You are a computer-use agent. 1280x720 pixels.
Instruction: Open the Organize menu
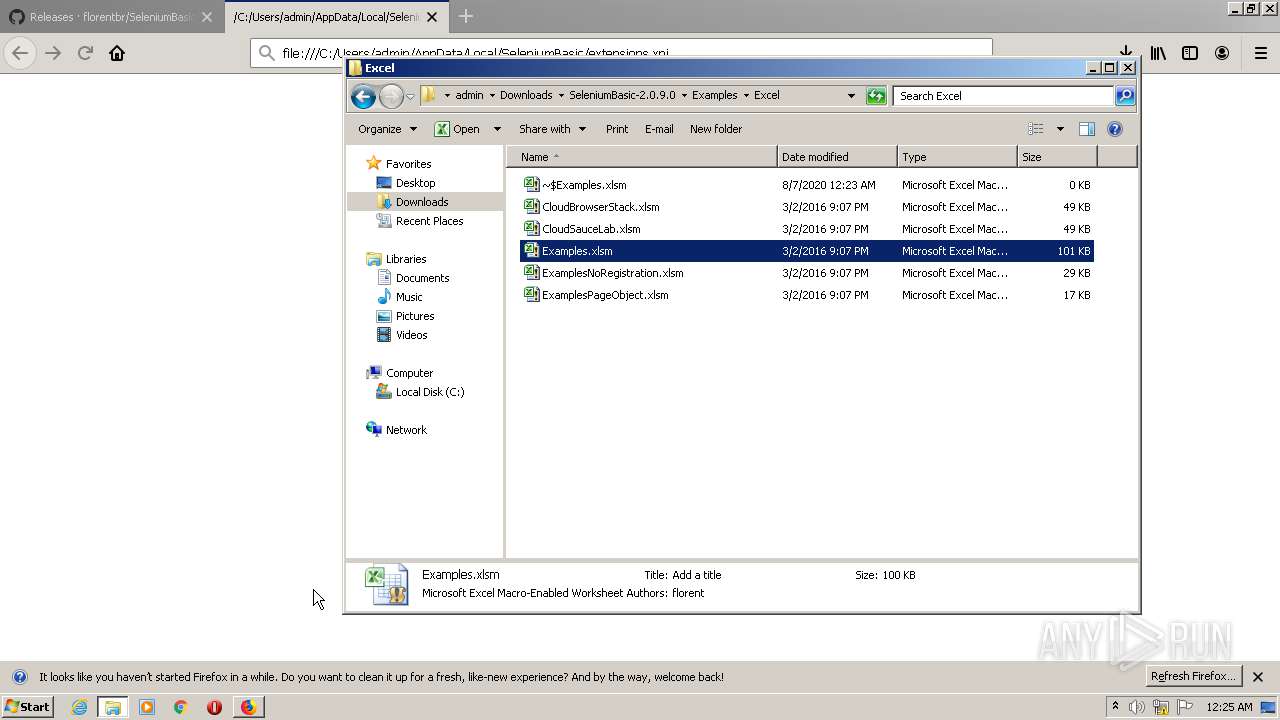pos(387,129)
